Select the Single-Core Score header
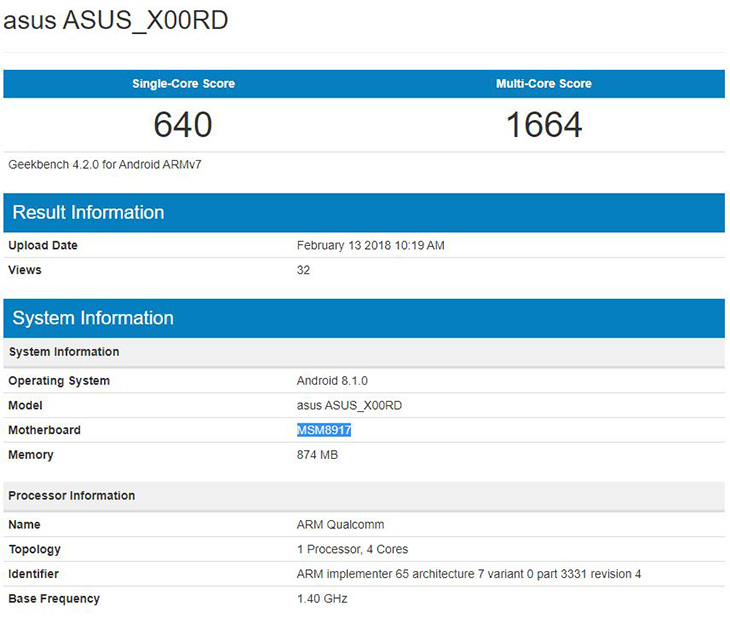730x618 pixels. [x=184, y=84]
